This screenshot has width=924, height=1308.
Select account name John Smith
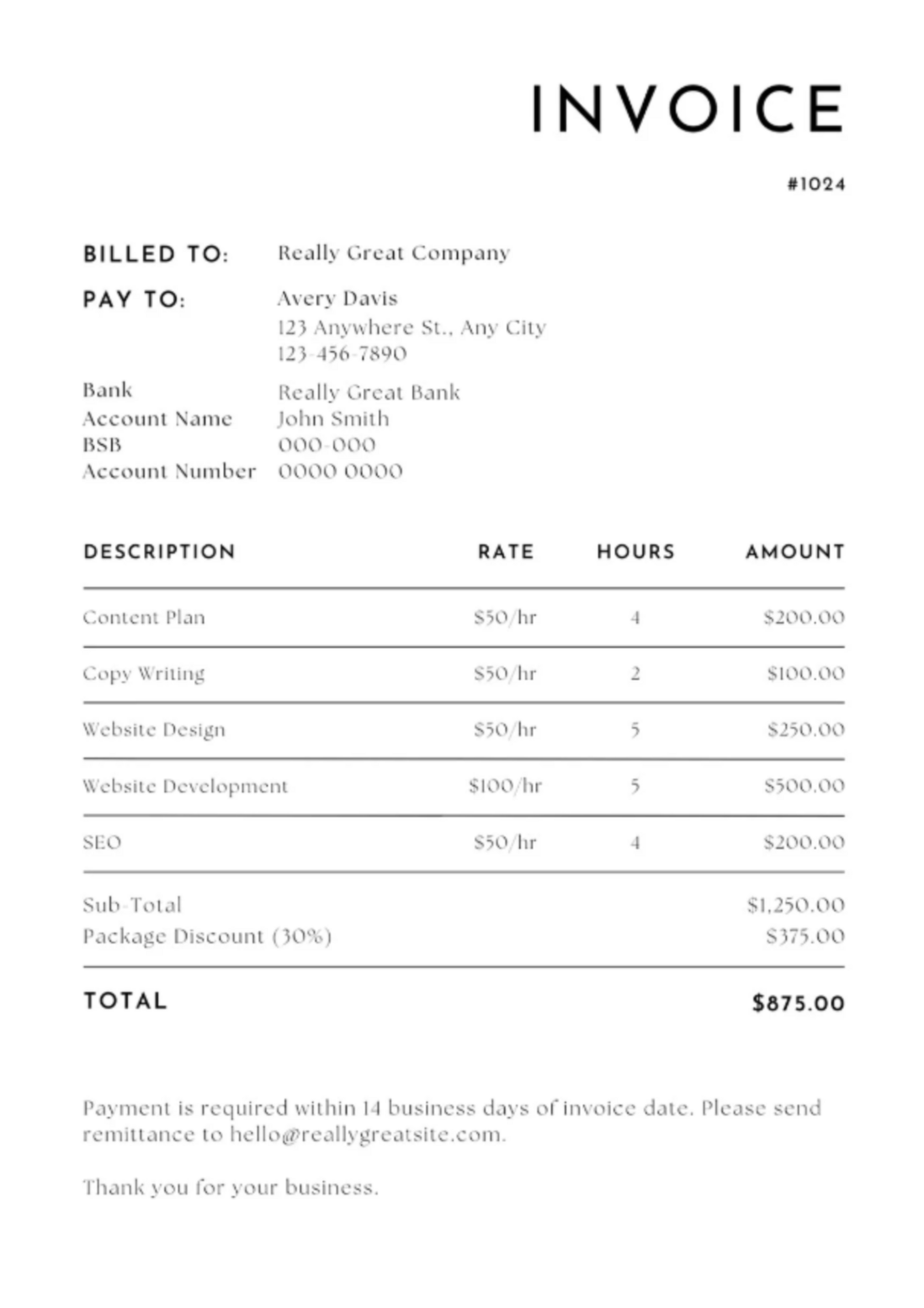333,418
